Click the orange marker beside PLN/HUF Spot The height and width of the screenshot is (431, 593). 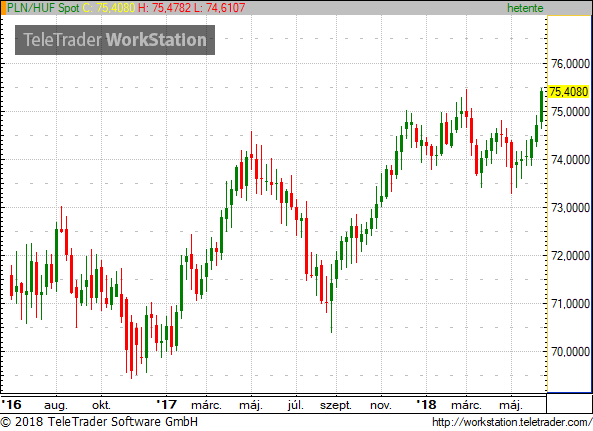(x=3, y=8)
